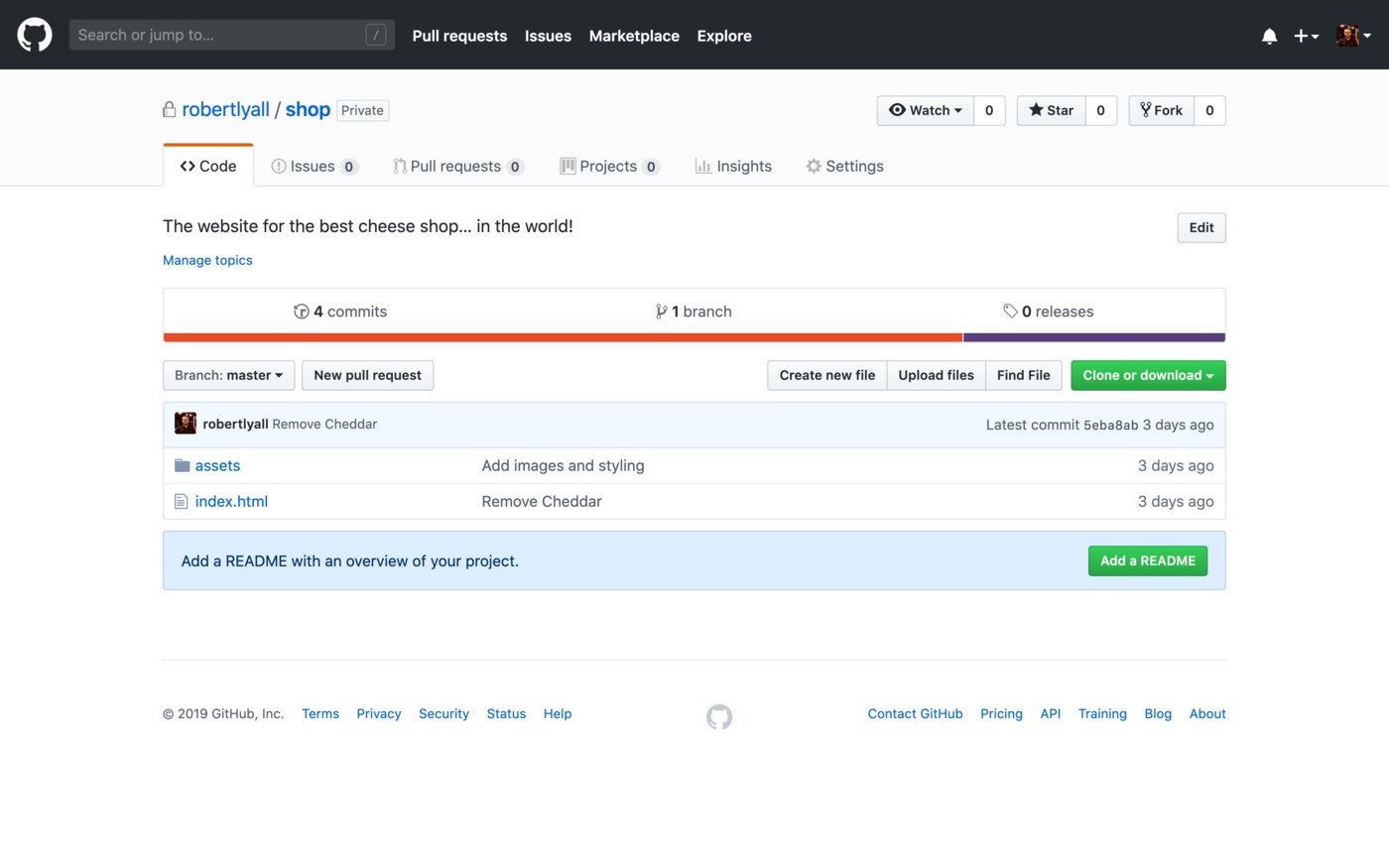Viewport: 1389px width, 868px height.
Task: Open Help footer link
Action: (x=558, y=713)
